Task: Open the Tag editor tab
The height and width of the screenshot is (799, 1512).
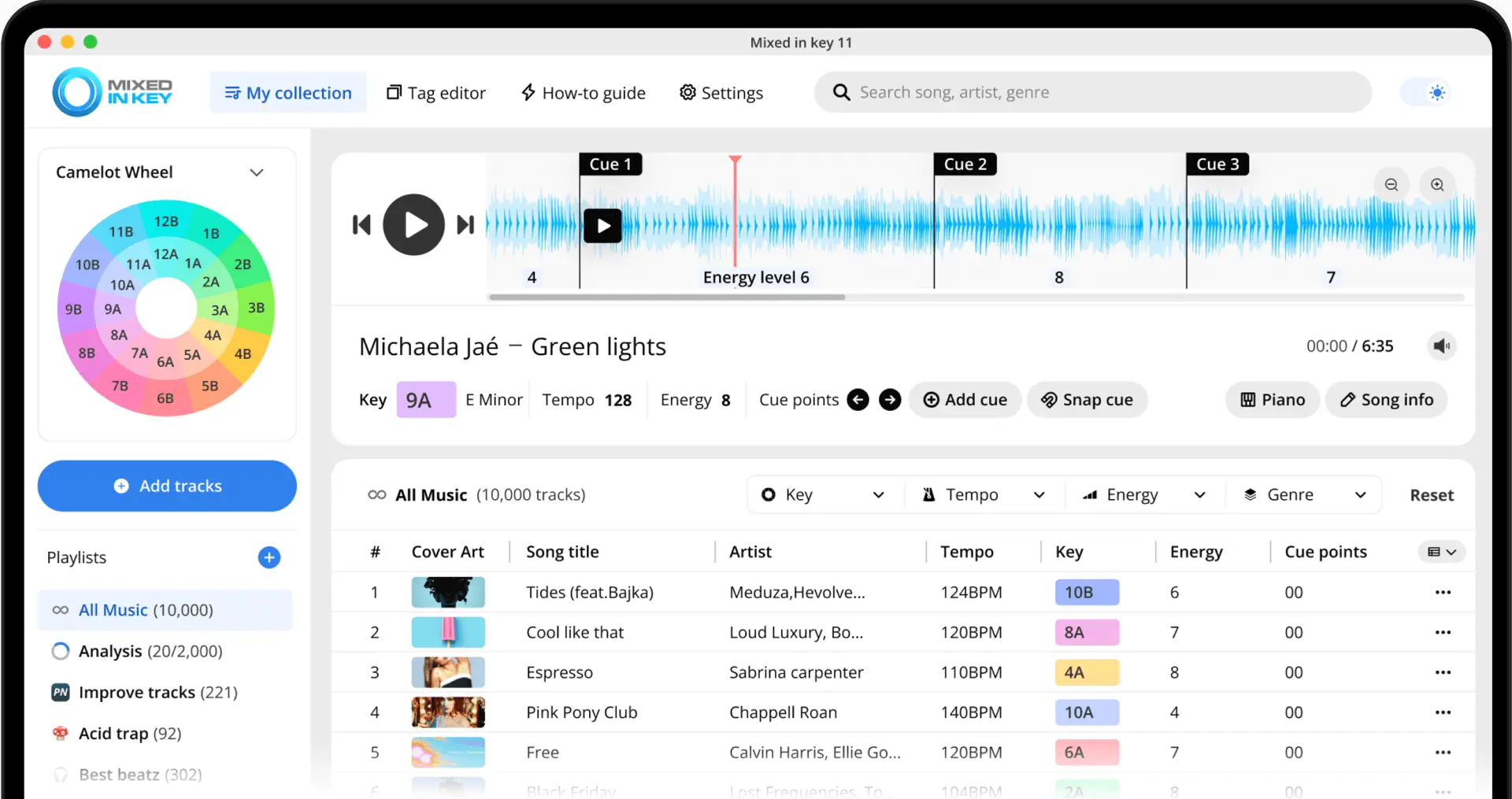Action: click(x=436, y=93)
